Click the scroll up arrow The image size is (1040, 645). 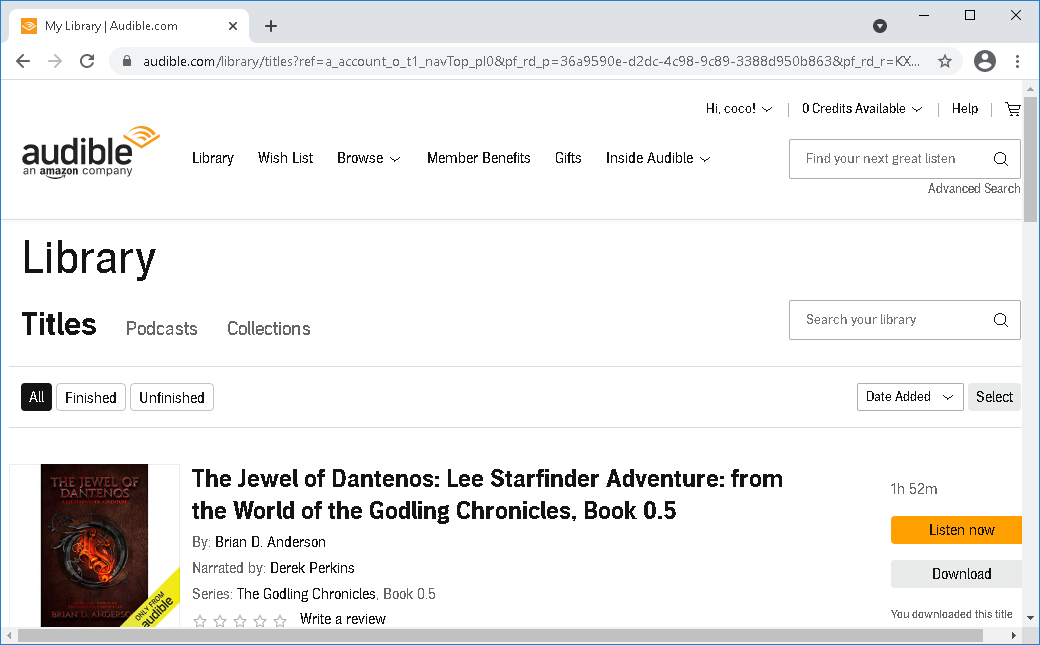click(1030, 88)
